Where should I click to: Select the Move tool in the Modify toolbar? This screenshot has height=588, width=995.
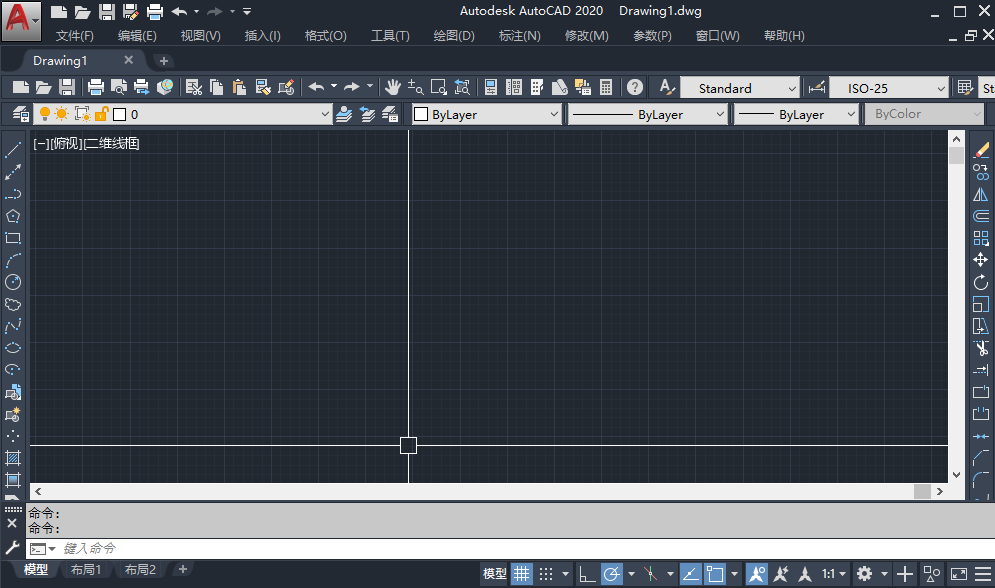tap(981, 260)
